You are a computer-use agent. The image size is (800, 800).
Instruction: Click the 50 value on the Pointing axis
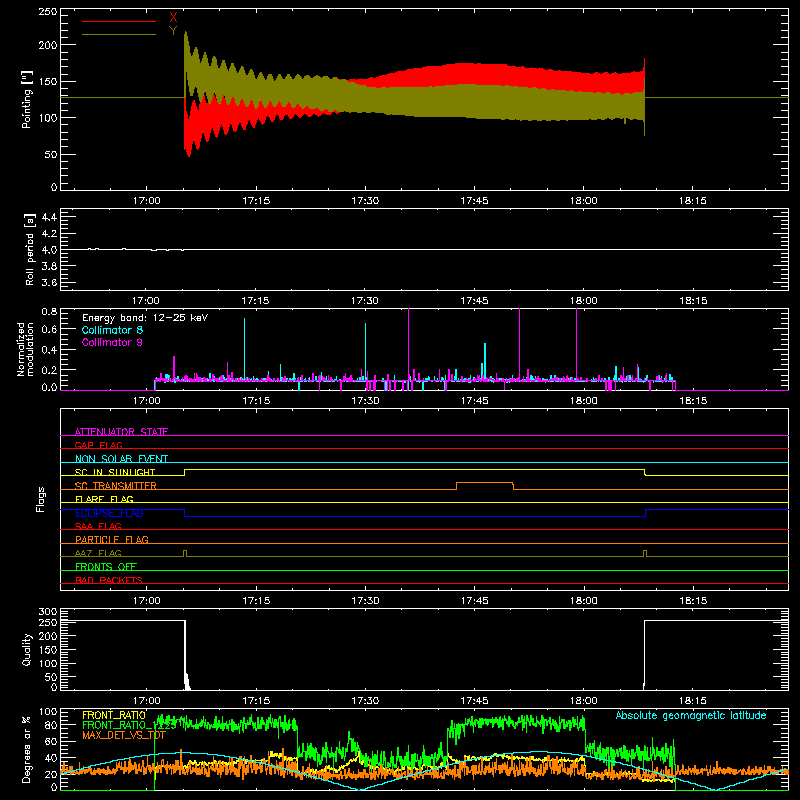[x=52, y=155]
